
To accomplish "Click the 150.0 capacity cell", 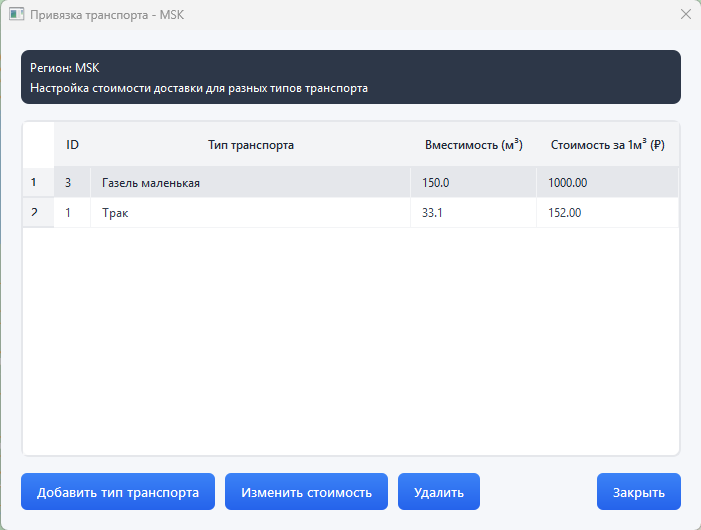I will tap(473, 183).
